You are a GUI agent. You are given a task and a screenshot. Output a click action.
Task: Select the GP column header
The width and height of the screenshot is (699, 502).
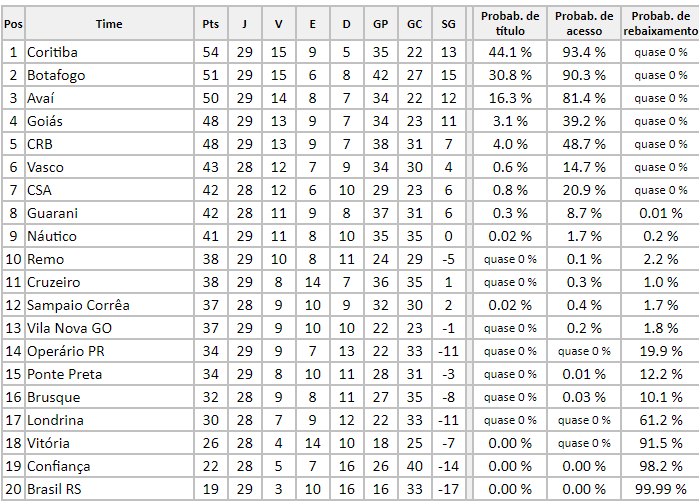[380, 23]
